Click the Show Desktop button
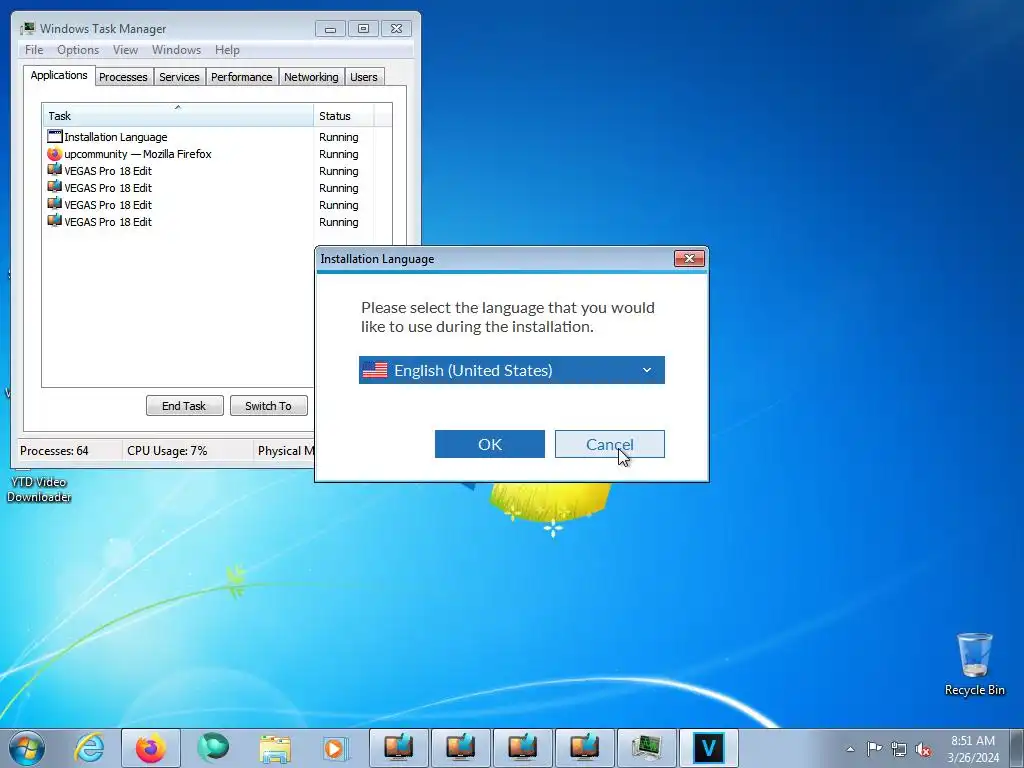This screenshot has height=768, width=1024. (x=1017, y=748)
